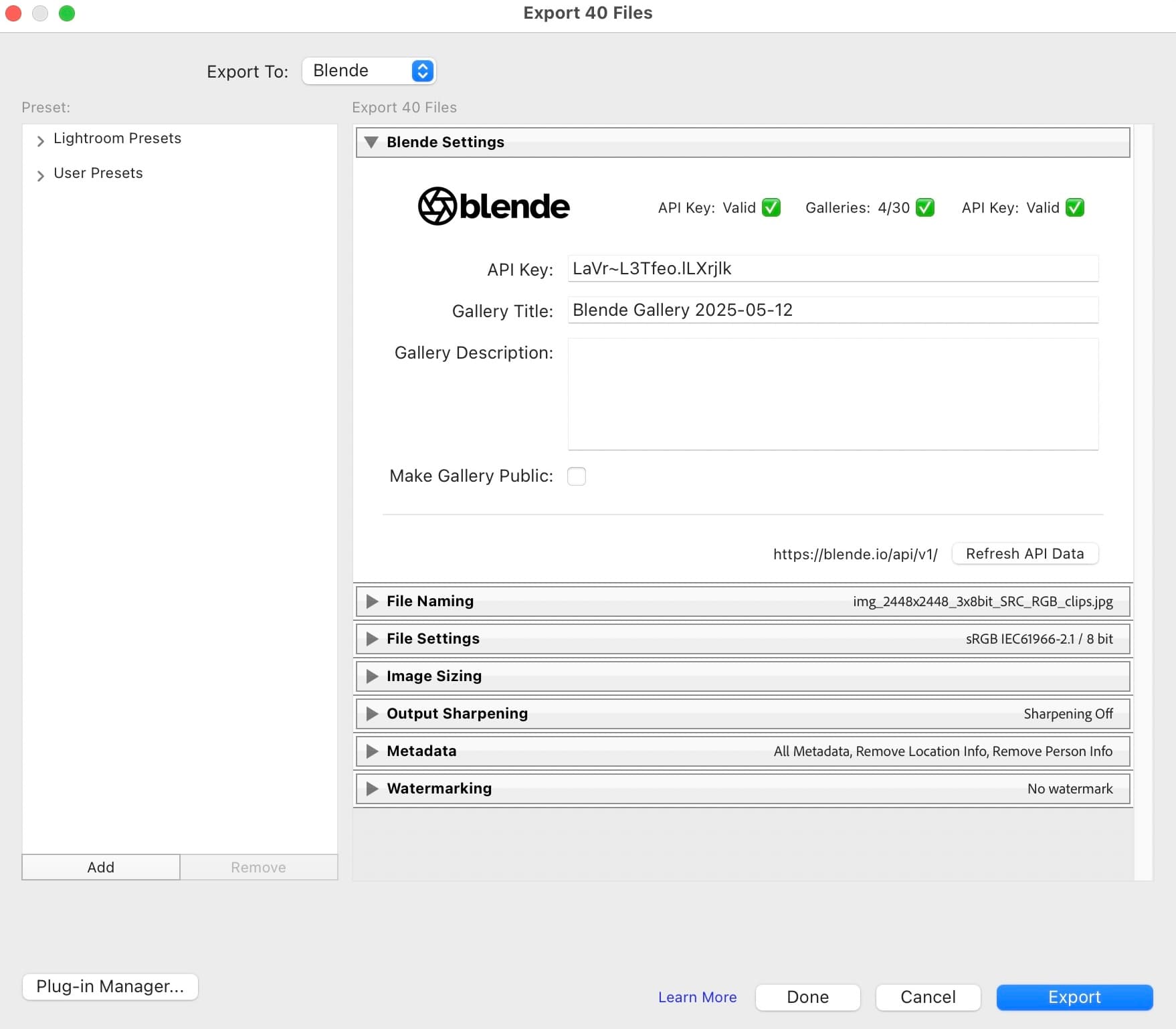1176x1029 pixels.
Task: Click the blue Export button
Action: 1074,997
